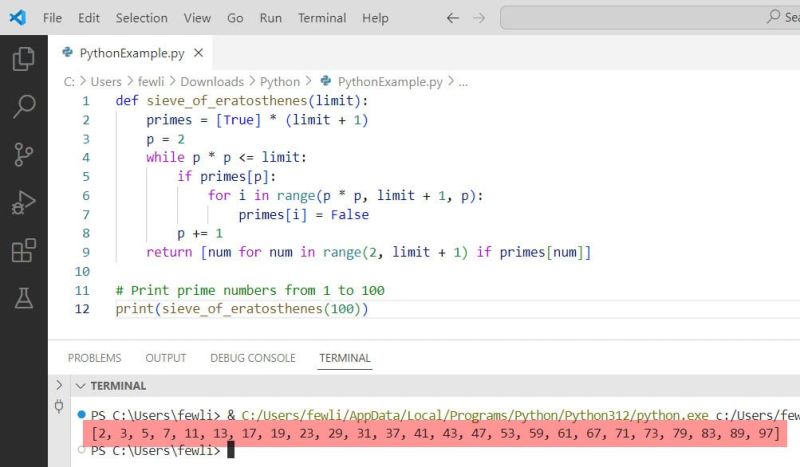This screenshot has width=800, height=467.
Task: Click the fewli breadcrumb segment
Action: (151, 82)
